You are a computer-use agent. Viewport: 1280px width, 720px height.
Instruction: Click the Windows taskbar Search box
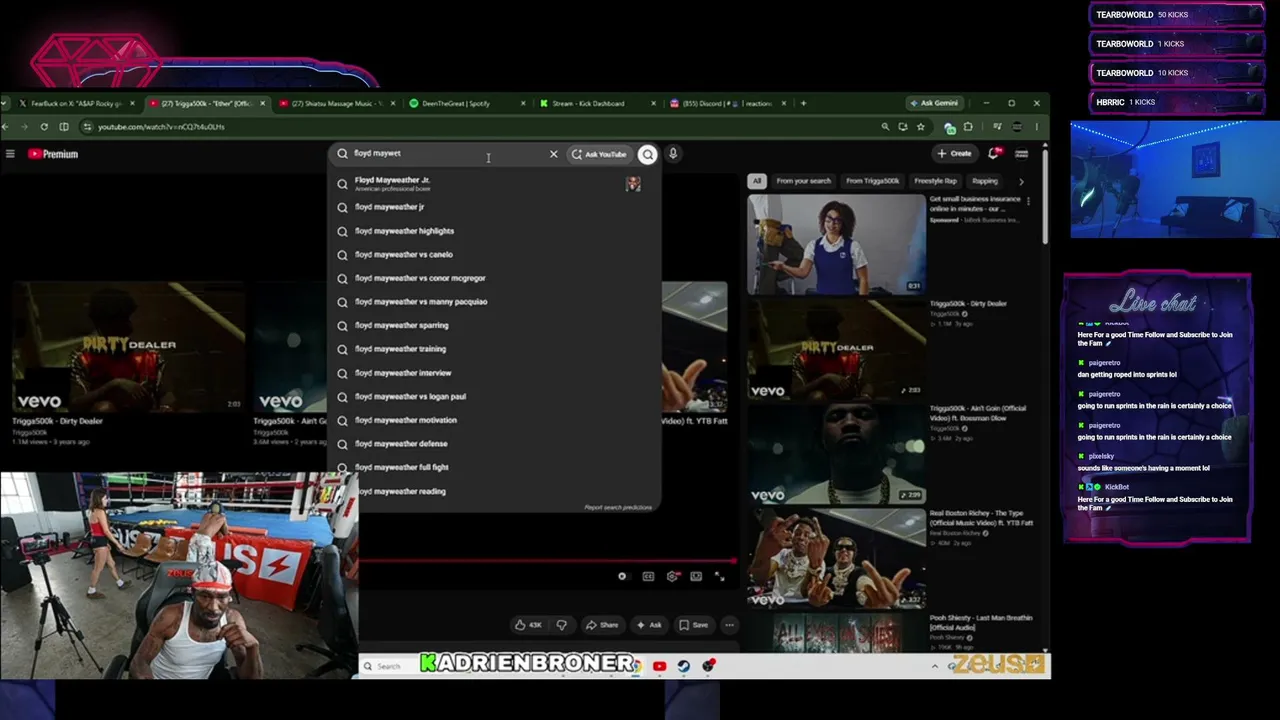pyautogui.click(x=389, y=666)
